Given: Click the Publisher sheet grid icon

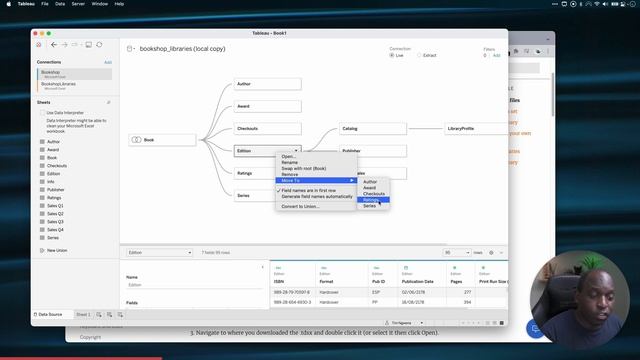Looking at the screenshot, I should (42, 190).
